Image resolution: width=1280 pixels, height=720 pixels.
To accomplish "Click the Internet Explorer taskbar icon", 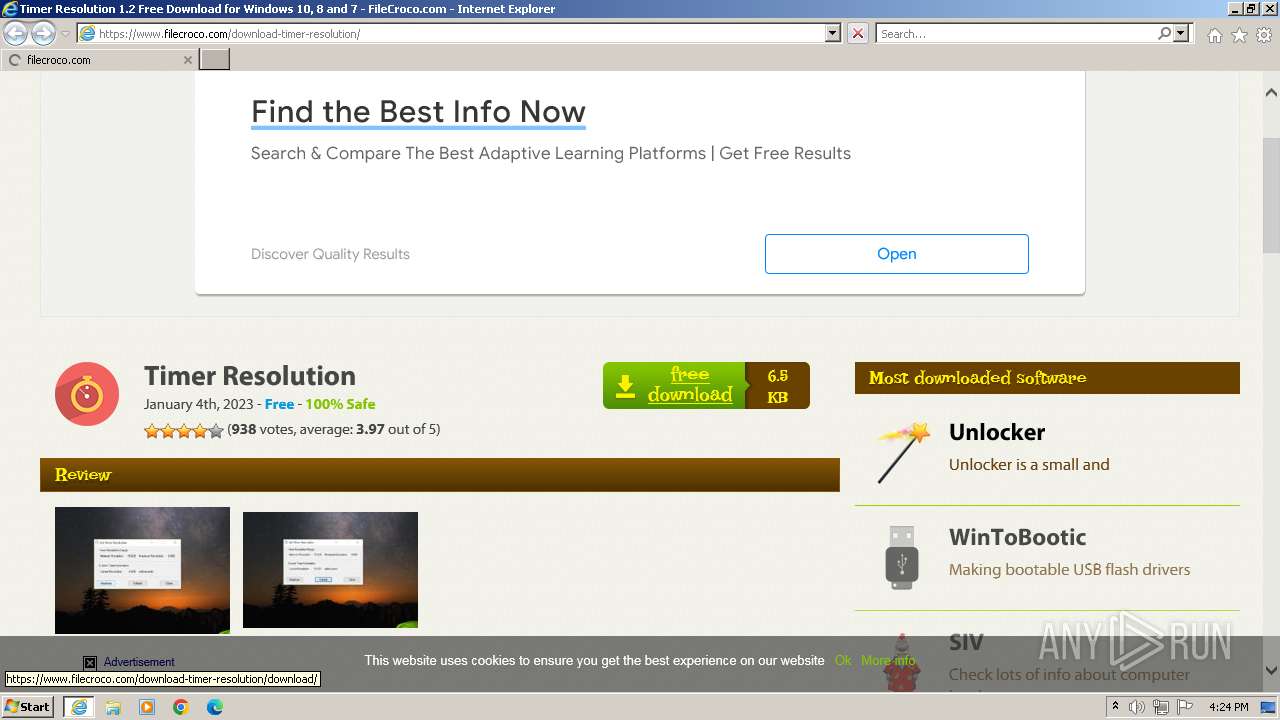I will (x=78, y=707).
